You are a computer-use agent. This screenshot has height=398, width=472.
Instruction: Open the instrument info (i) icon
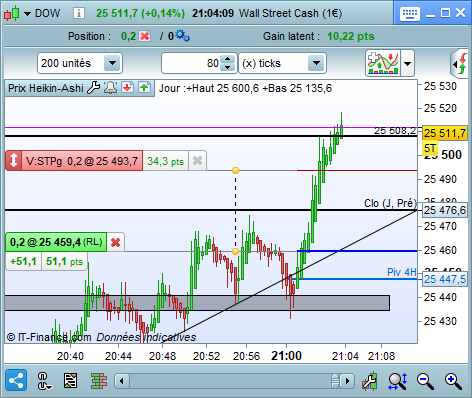[79, 13]
